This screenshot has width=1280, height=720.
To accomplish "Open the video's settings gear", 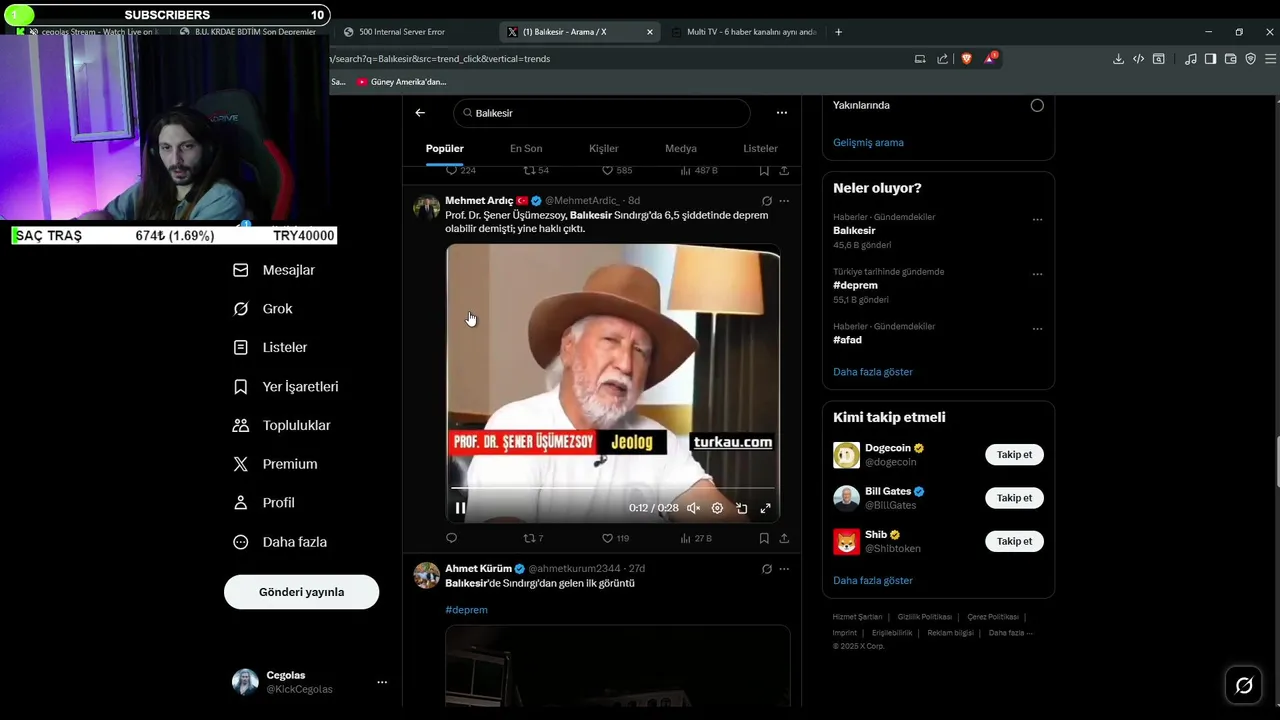I will pyautogui.click(x=717, y=508).
